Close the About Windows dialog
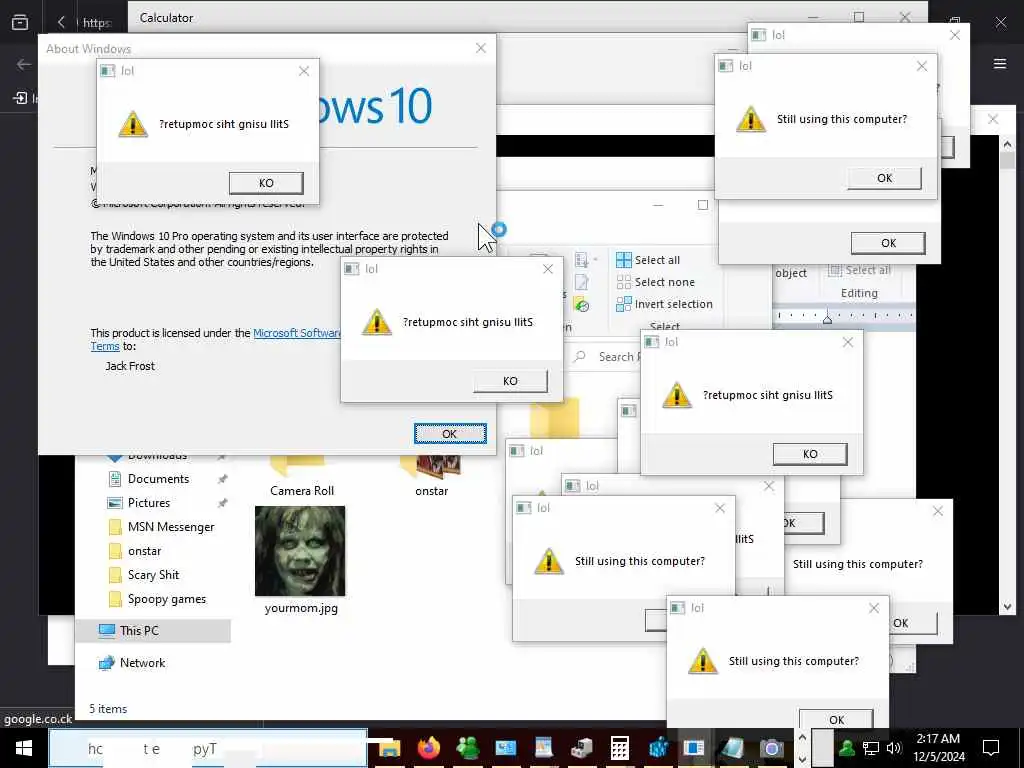 (481, 48)
